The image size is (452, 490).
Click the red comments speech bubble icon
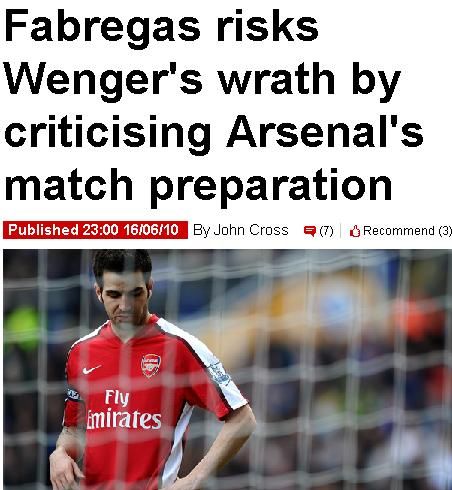(310, 231)
